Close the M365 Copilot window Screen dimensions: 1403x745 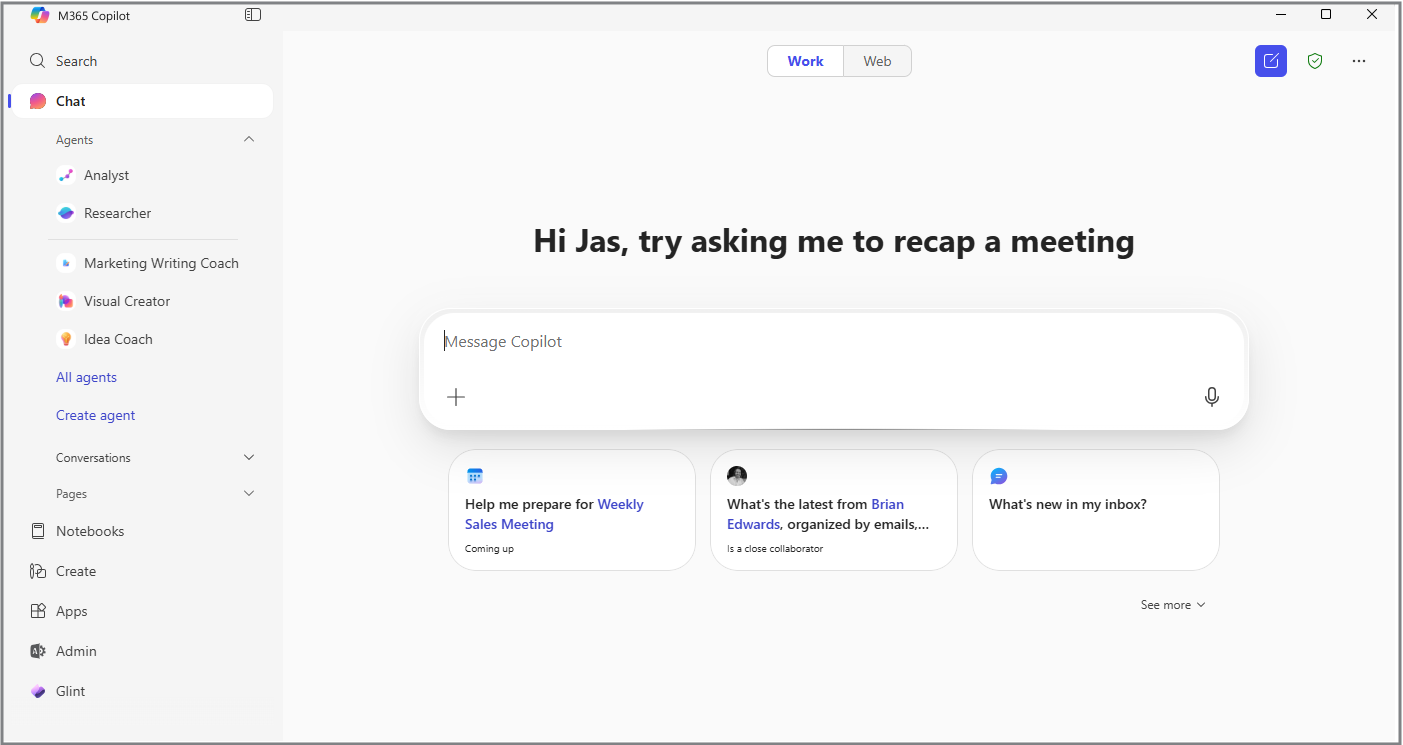coord(1372,14)
